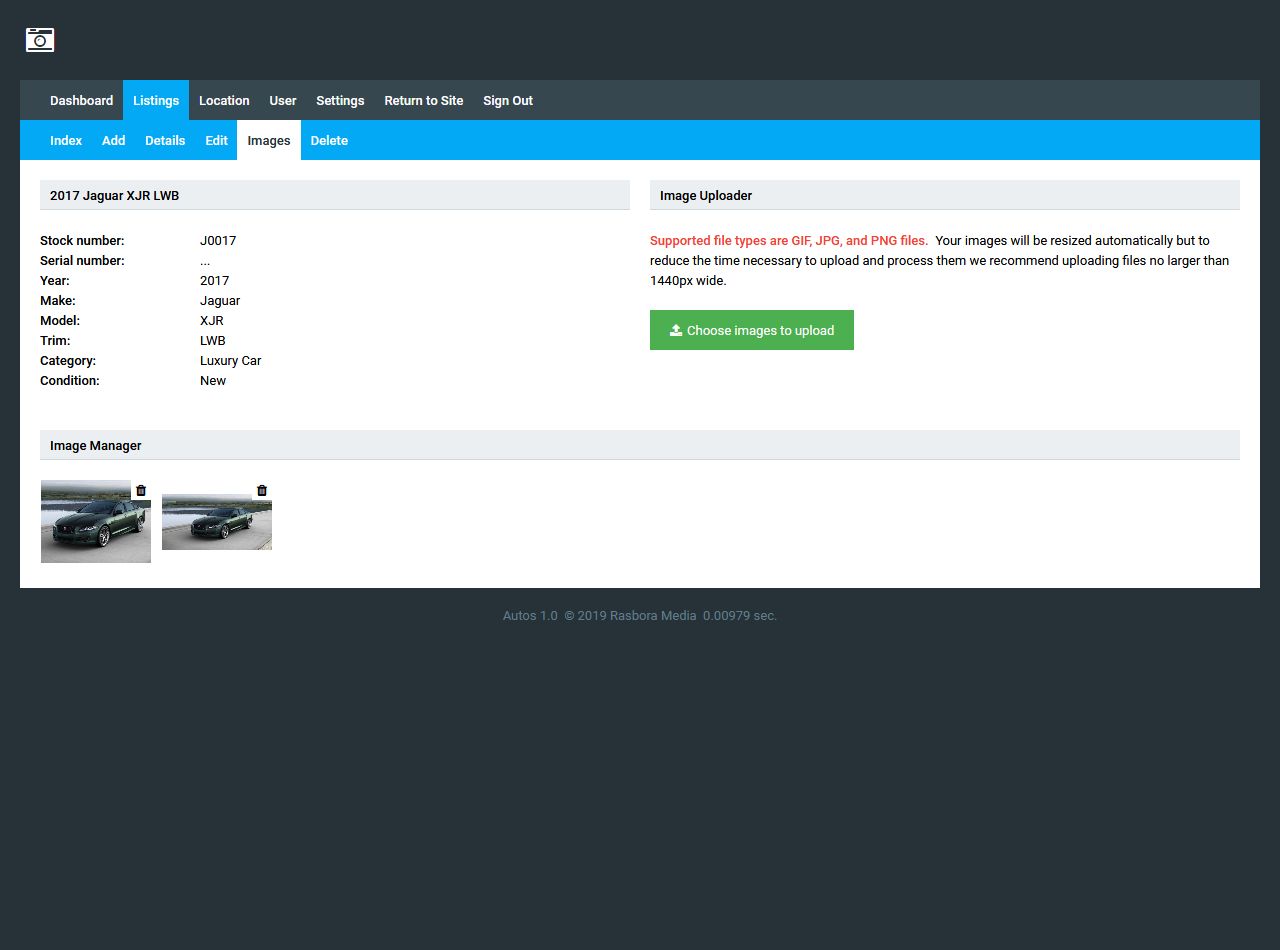Switch to the Edit tab
Image resolution: width=1280 pixels, height=950 pixels.
pos(217,140)
